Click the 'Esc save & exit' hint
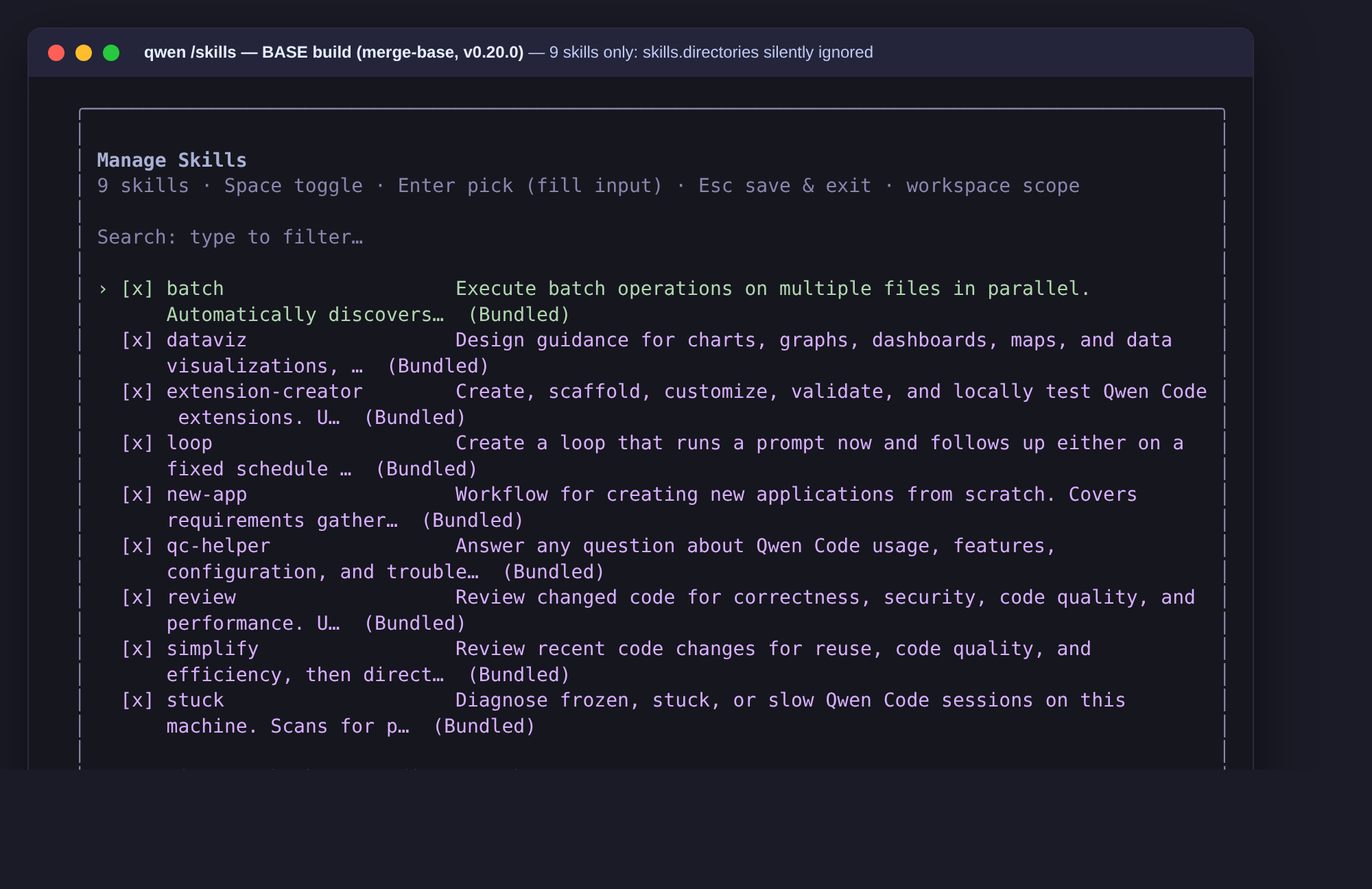The image size is (1372, 889). click(x=785, y=186)
